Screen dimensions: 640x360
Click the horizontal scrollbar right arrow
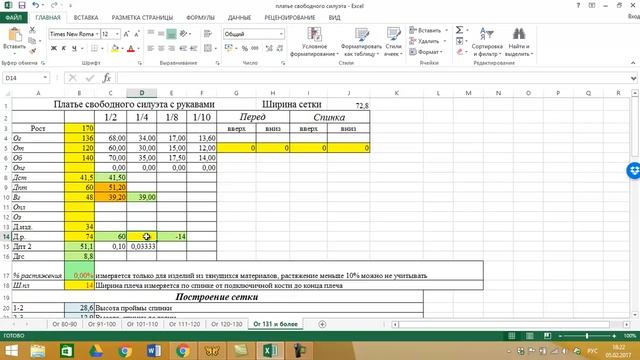626,324
